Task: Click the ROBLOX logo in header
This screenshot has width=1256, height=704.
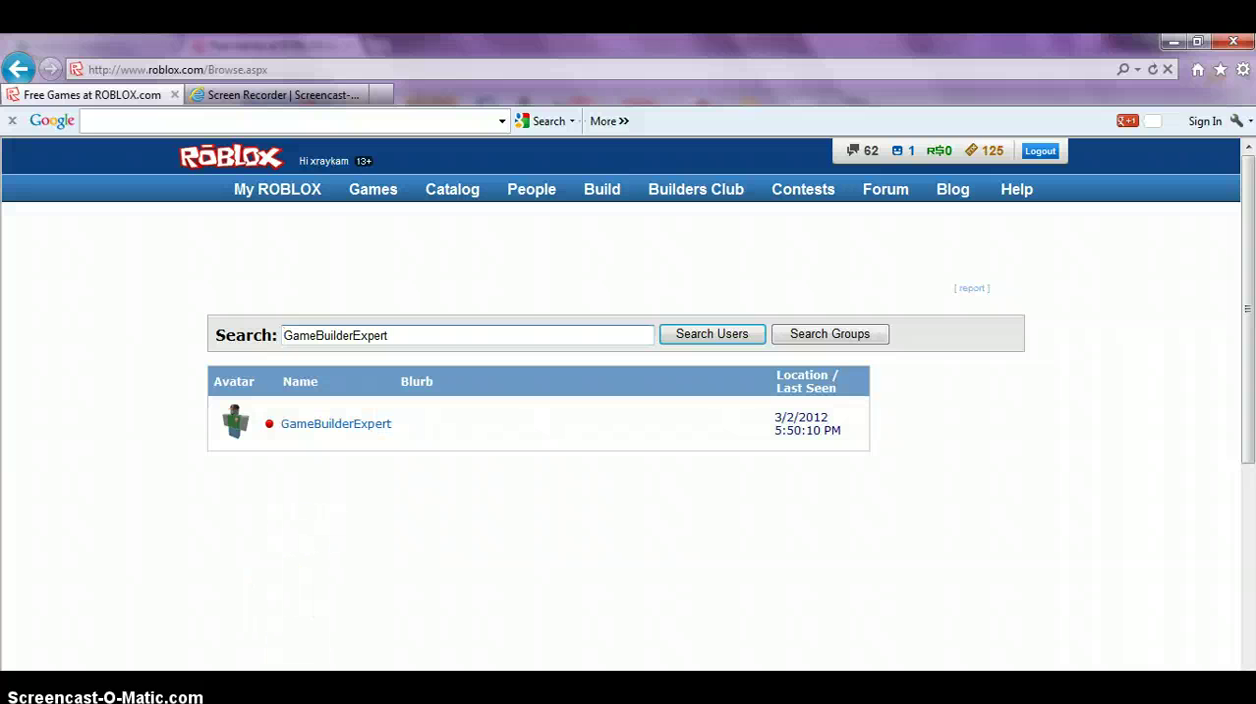Action: tap(231, 157)
